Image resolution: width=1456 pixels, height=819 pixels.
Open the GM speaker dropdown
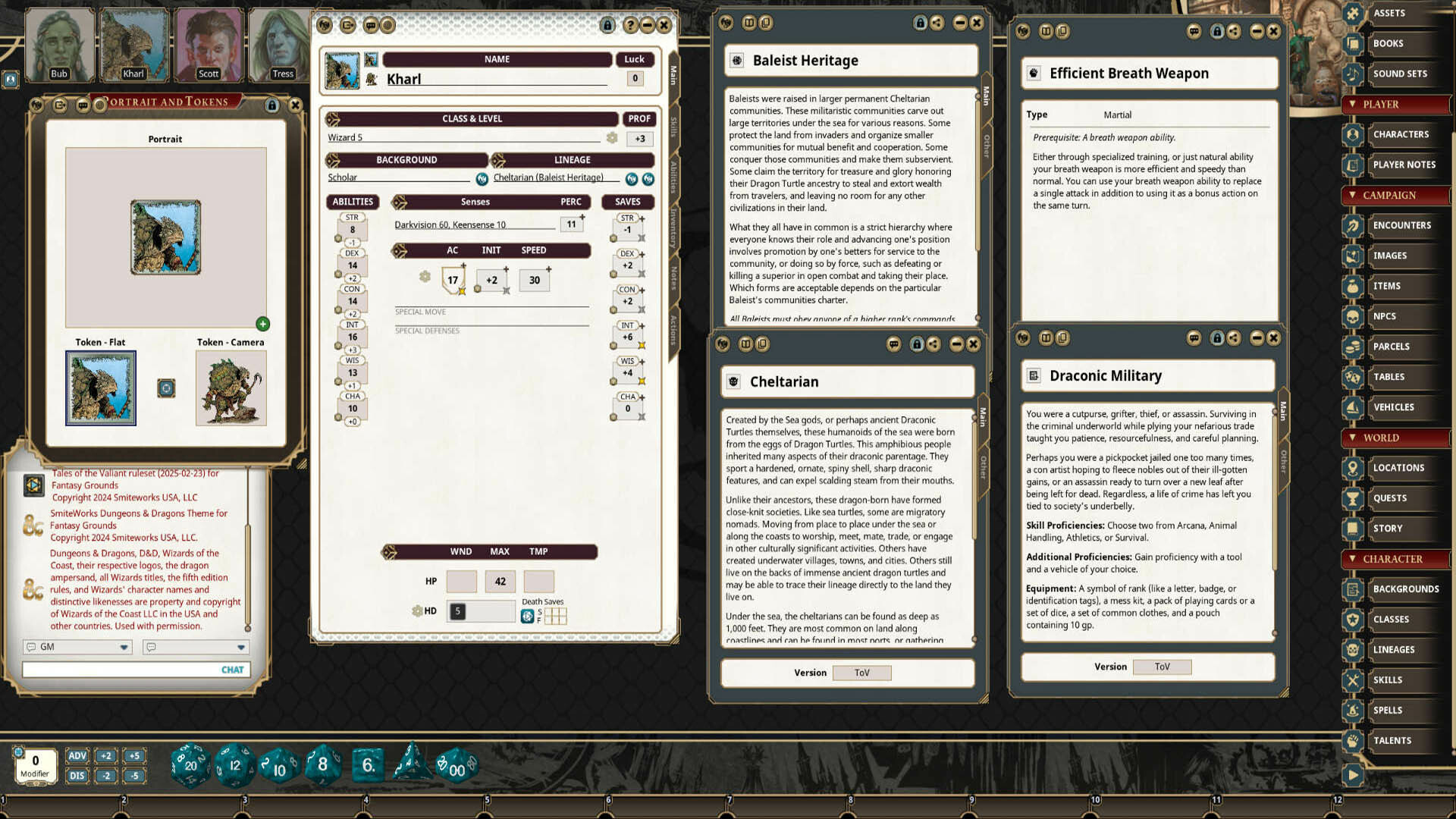[x=124, y=647]
